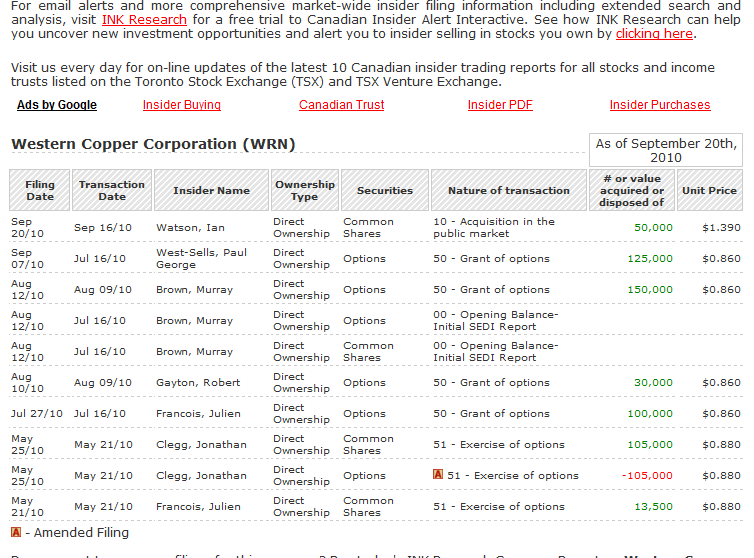Image resolution: width=754 pixels, height=558 pixels.
Task: Click 'Common Shares' in Watson, Ian row
Action: [x=368, y=228]
